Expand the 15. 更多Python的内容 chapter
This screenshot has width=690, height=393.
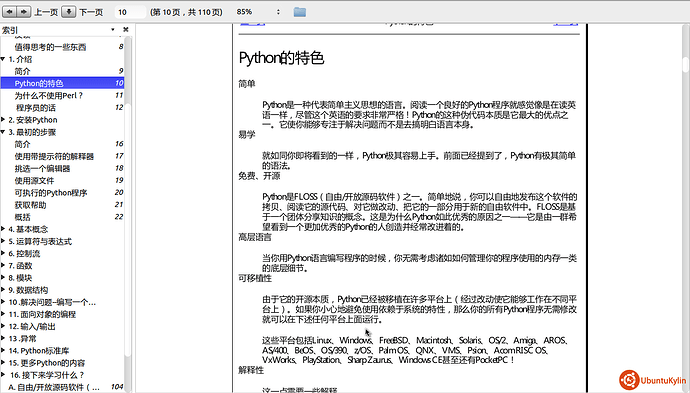pyautogui.click(x=3, y=363)
